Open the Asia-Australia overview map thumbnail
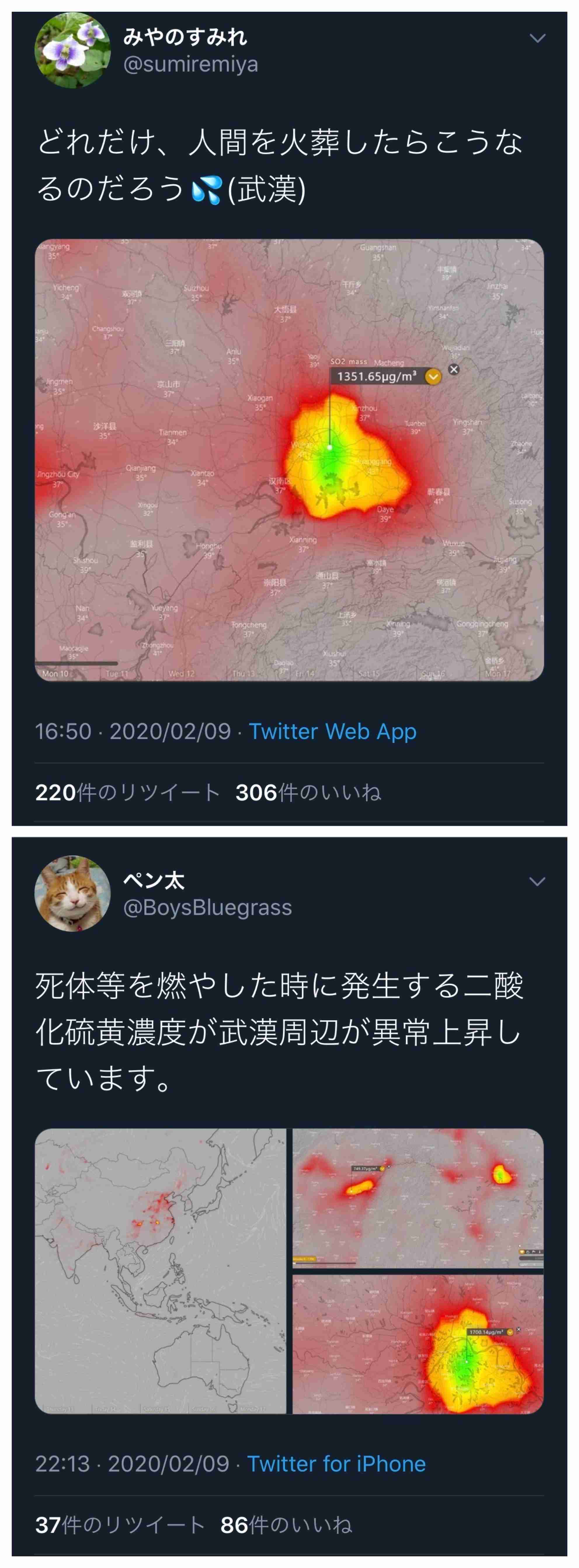 click(x=160, y=1271)
